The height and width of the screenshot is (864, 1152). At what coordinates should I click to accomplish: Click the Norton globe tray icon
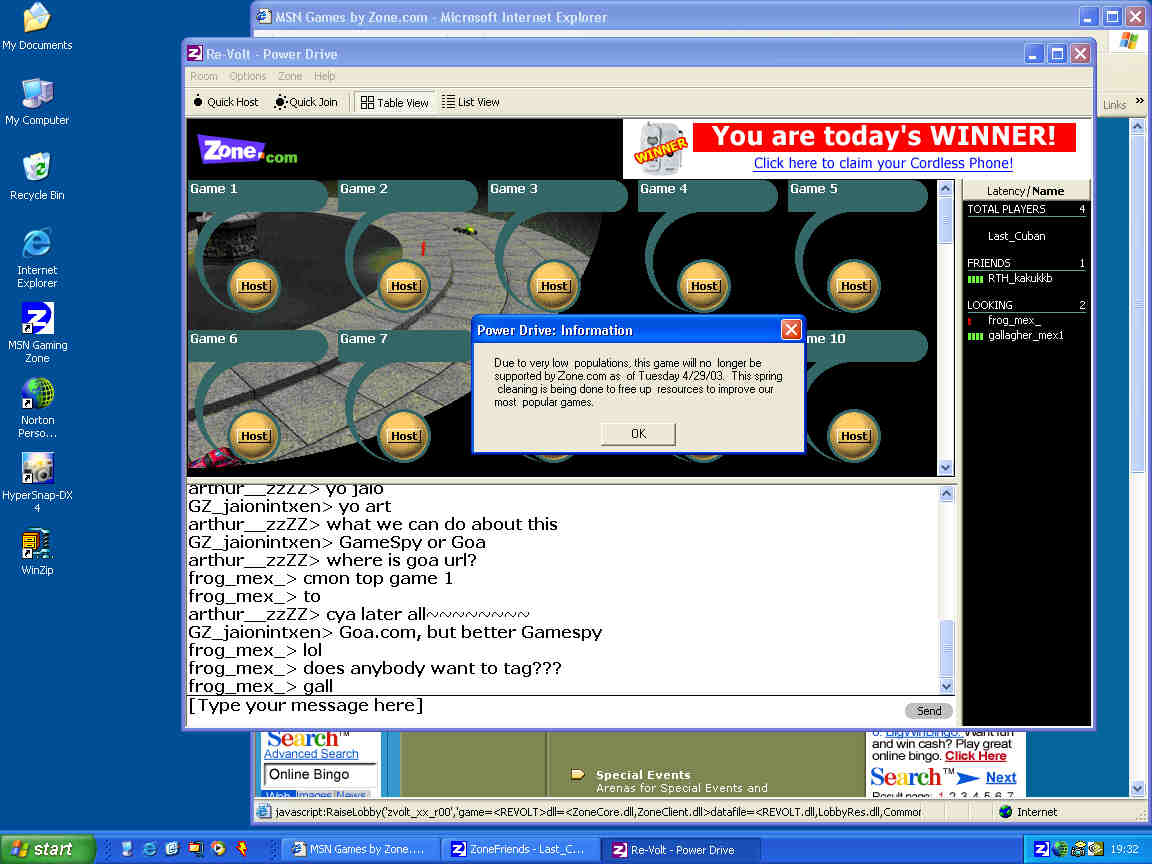1059,849
